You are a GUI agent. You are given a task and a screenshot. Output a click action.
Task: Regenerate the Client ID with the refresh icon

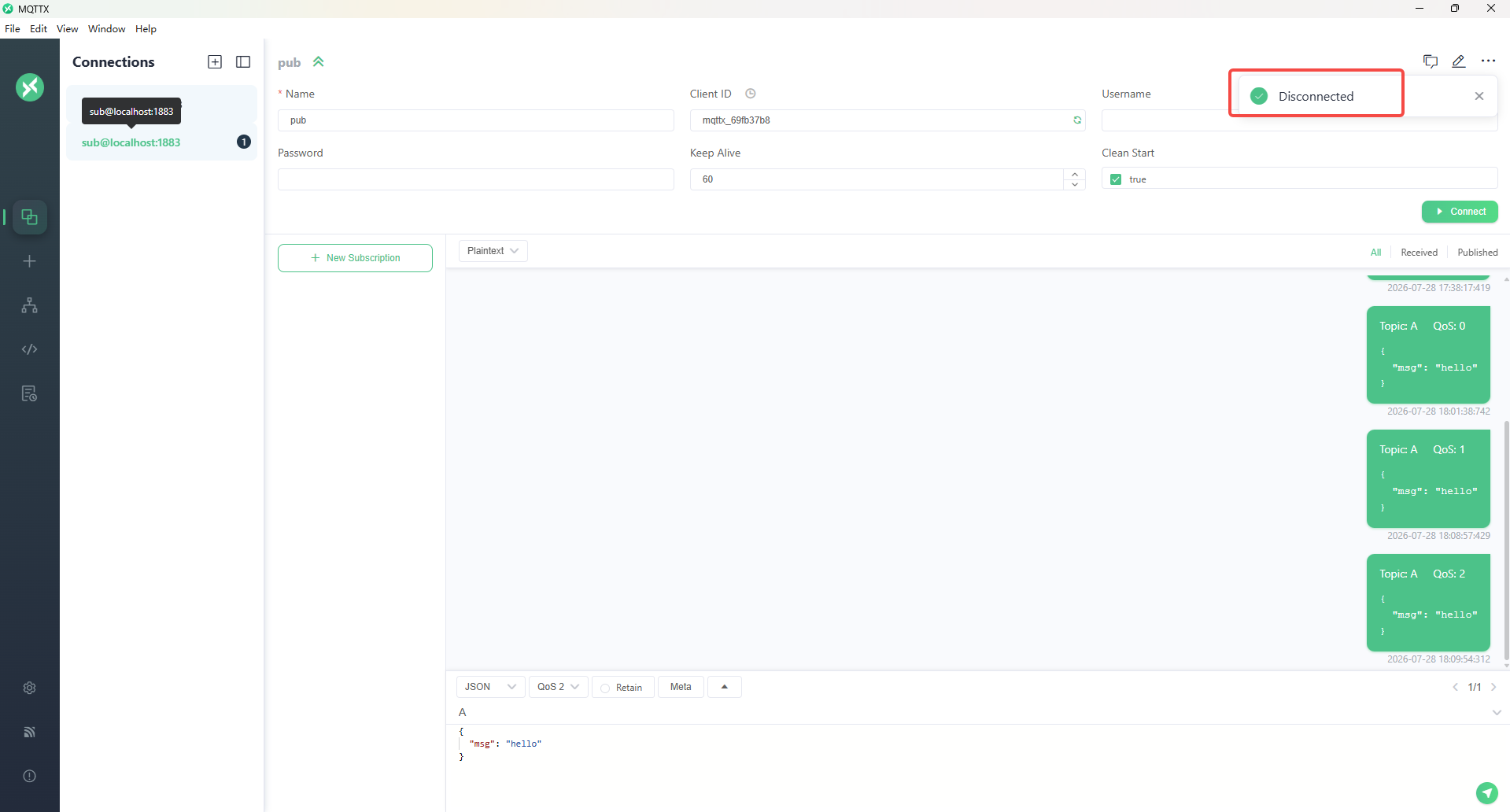pyautogui.click(x=1077, y=120)
